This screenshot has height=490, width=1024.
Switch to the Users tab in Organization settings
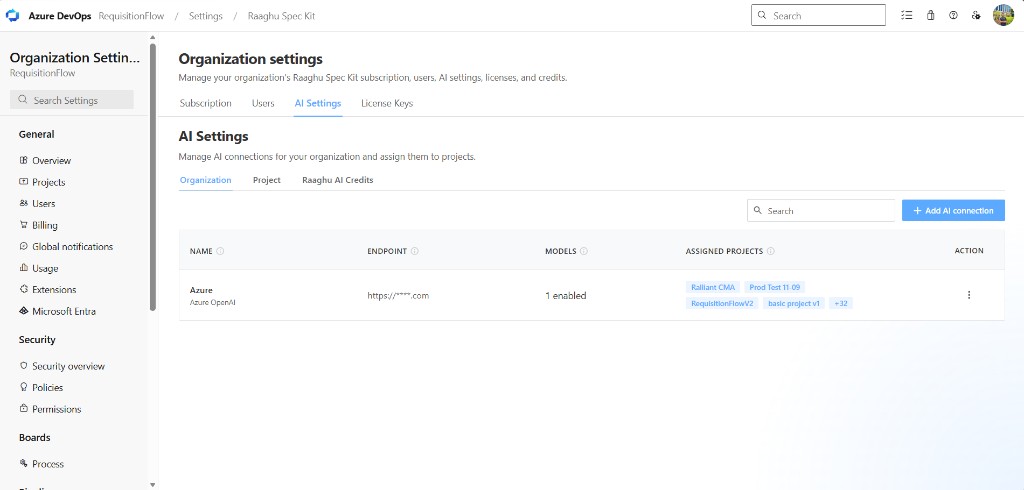(263, 103)
